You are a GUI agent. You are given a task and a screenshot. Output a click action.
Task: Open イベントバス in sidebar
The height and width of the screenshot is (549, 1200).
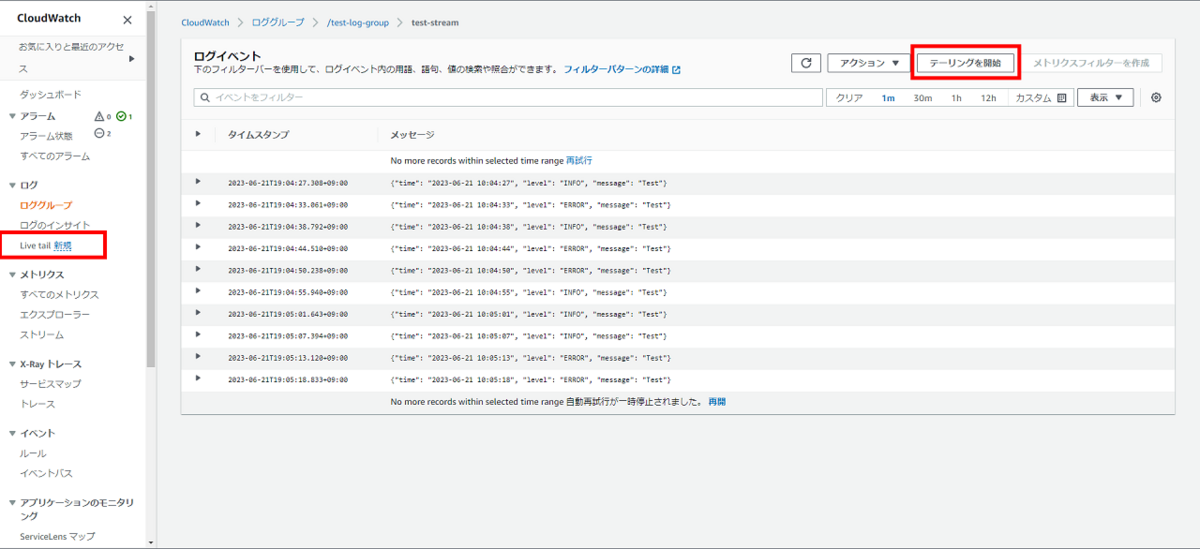46,473
